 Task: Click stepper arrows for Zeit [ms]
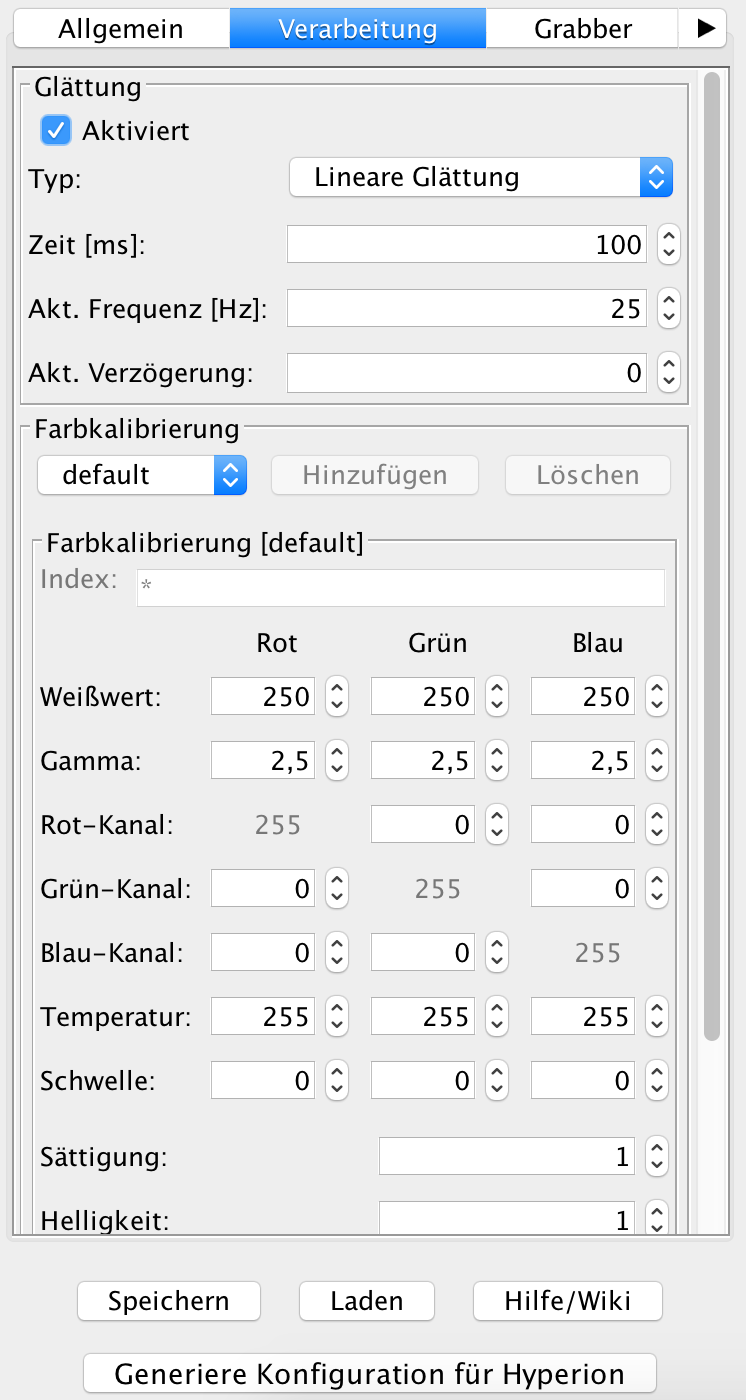pyautogui.click(x=669, y=244)
